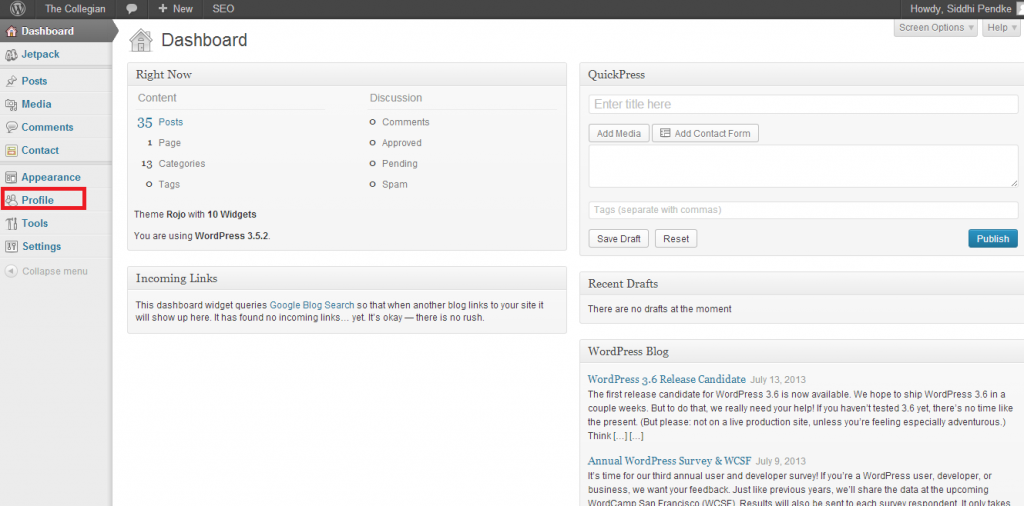Click the Reset button
Image resolution: width=1024 pixels, height=506 pixels.
pos(676,239)
